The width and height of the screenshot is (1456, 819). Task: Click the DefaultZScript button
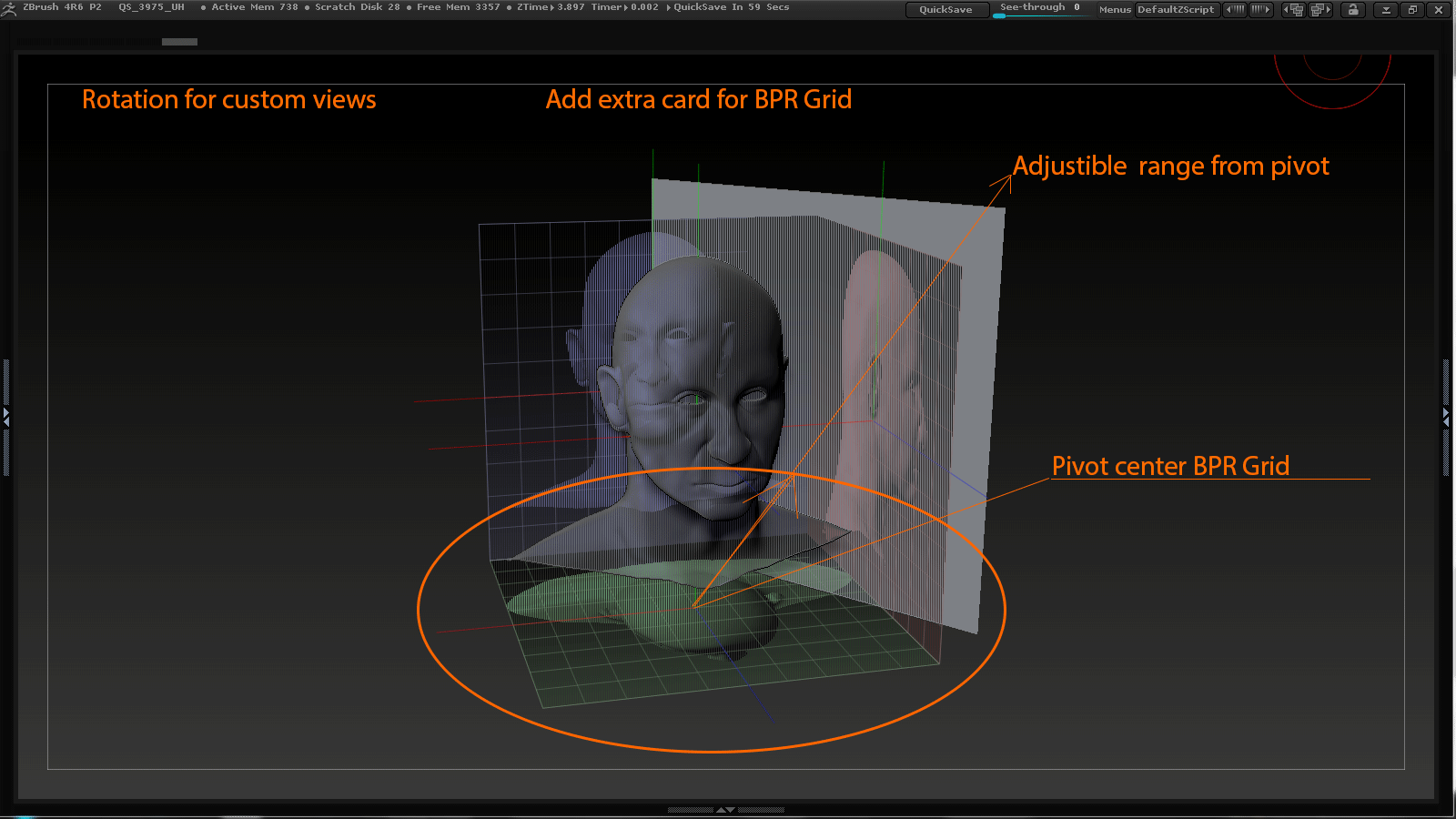(1176, 10)
